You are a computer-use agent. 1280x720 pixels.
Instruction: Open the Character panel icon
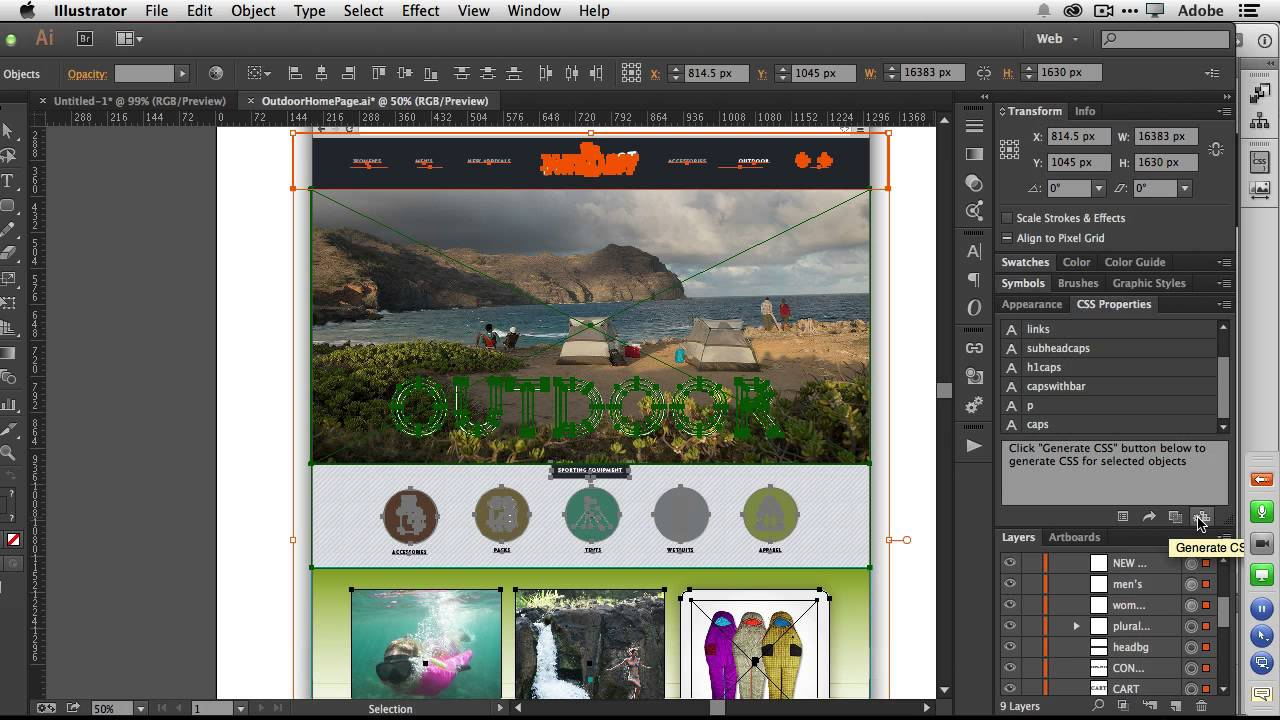(974, 252)
